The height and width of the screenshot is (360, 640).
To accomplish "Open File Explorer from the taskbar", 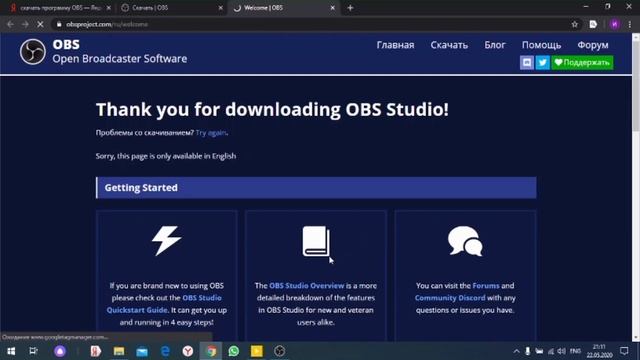I will click(x=119, y=351).
